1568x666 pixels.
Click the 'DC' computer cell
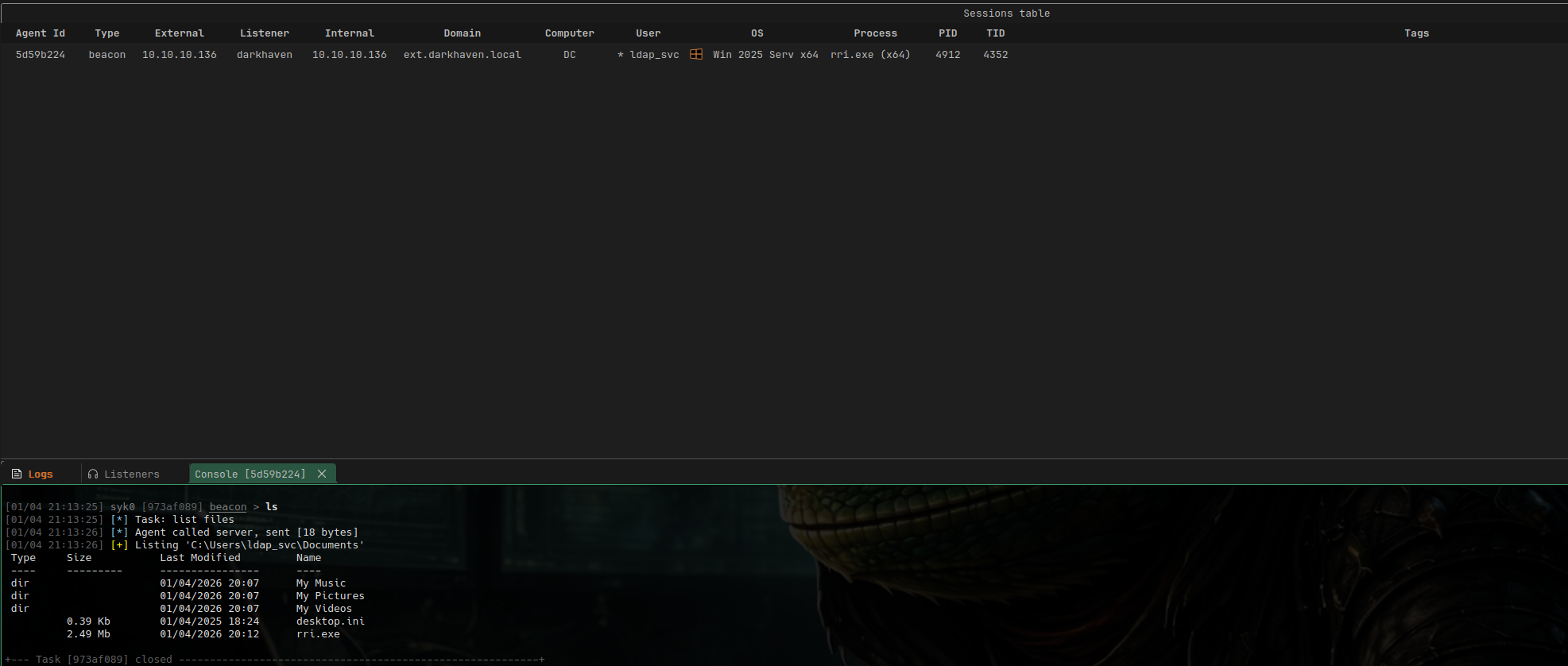pos(570,55)
